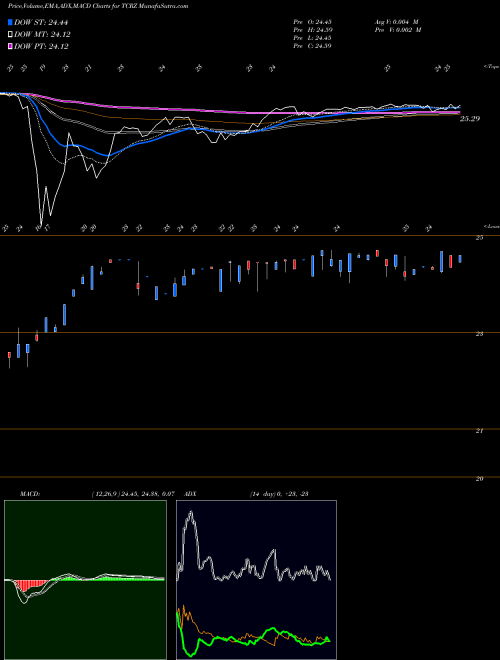500x660 pixels.
Task: Click the 20 price axis label
Action: pyautogui.click(x=479, y=479)
